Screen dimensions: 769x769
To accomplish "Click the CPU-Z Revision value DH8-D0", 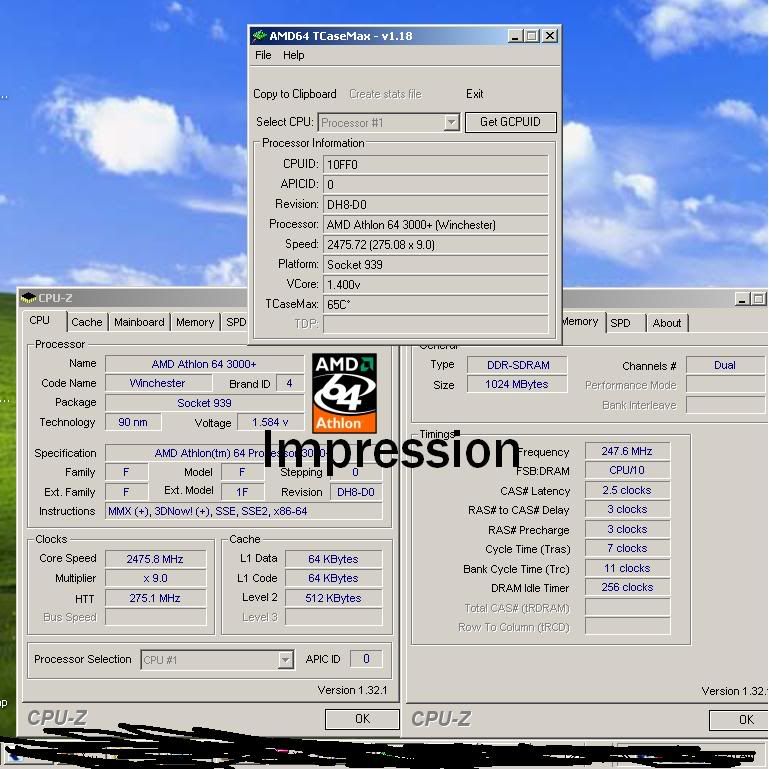I will coord(356,491).
